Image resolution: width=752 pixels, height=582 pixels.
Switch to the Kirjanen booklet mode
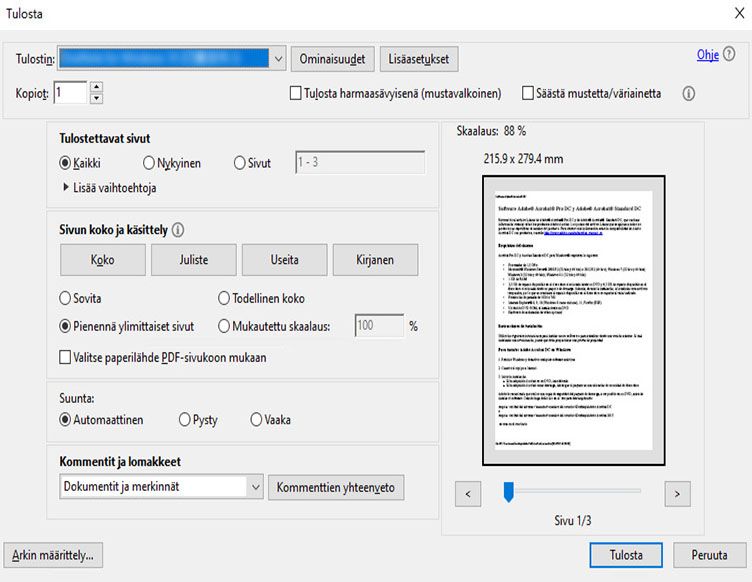[376, 260]
